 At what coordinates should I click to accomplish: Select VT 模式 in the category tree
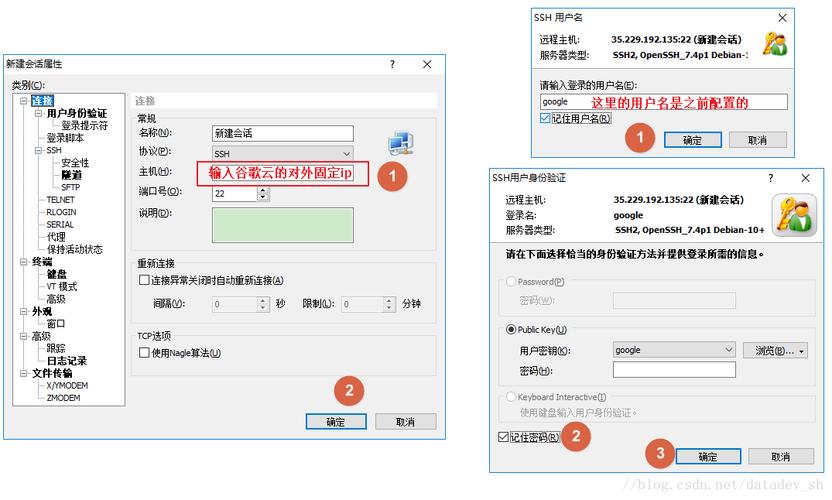click(62, 287)
